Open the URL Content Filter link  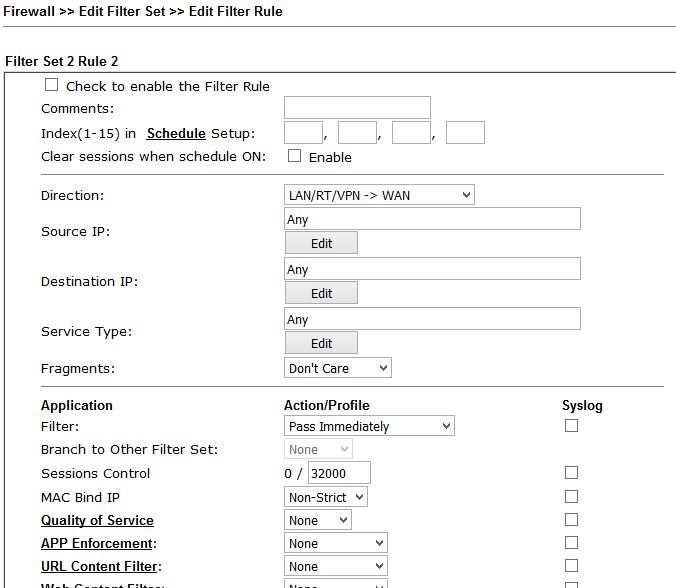[x=99, y=567]
